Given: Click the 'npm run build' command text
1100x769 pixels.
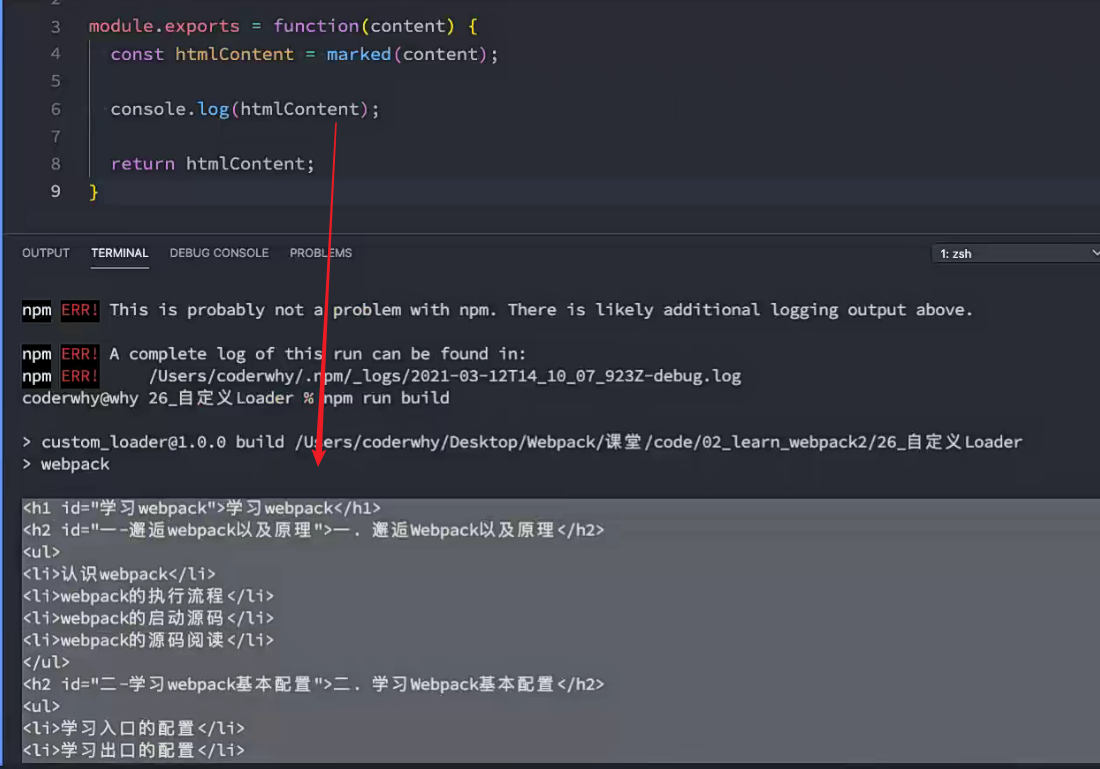Looking at the screenshot, I should [x=385, y=398].
